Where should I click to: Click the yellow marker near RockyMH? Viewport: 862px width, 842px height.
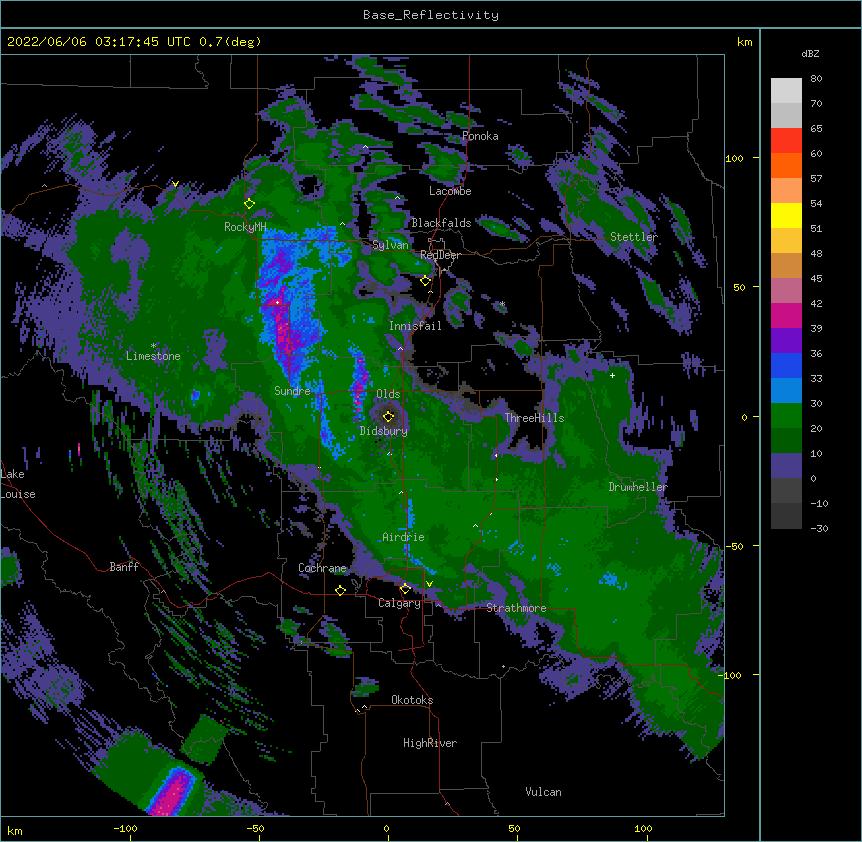click(249, 203)
